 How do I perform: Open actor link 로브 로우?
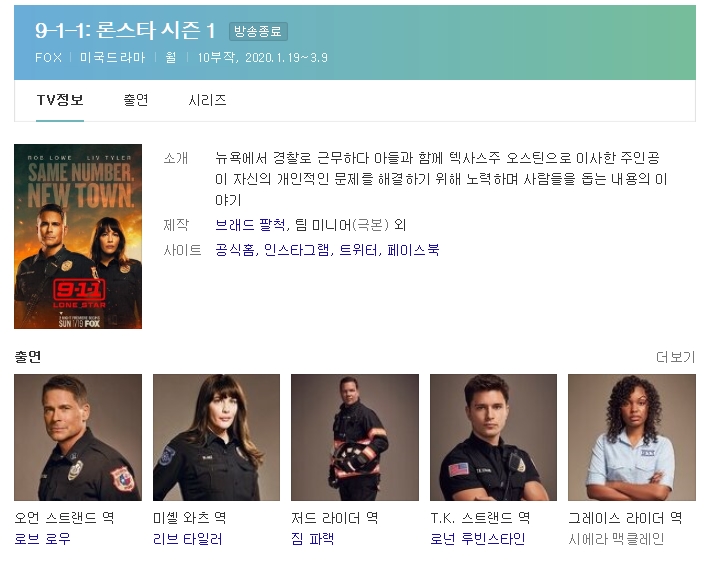[x=42, y=539]
